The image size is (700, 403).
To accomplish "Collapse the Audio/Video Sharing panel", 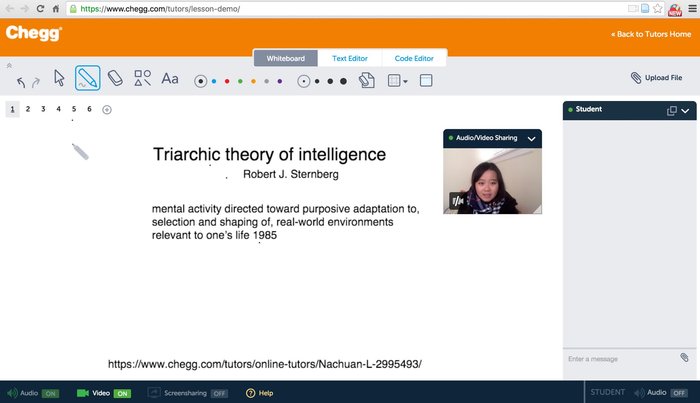I will coord(531,139).
